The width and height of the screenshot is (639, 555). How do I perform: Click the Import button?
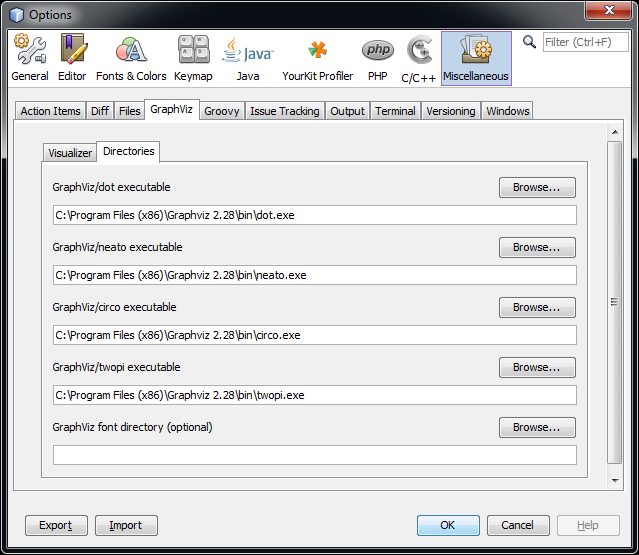pos(126,525)
